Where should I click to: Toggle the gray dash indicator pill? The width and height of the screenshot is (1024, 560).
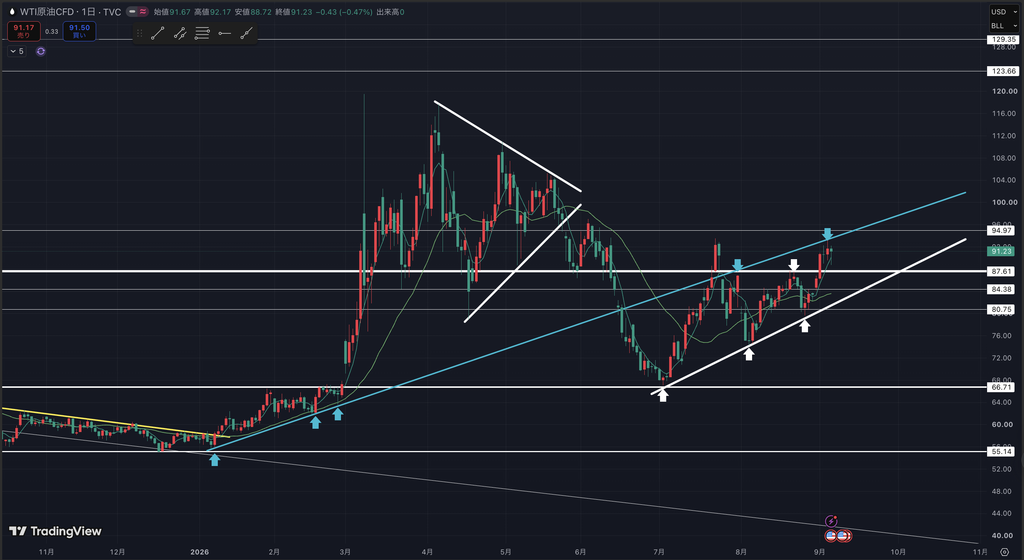click(132, 12)
